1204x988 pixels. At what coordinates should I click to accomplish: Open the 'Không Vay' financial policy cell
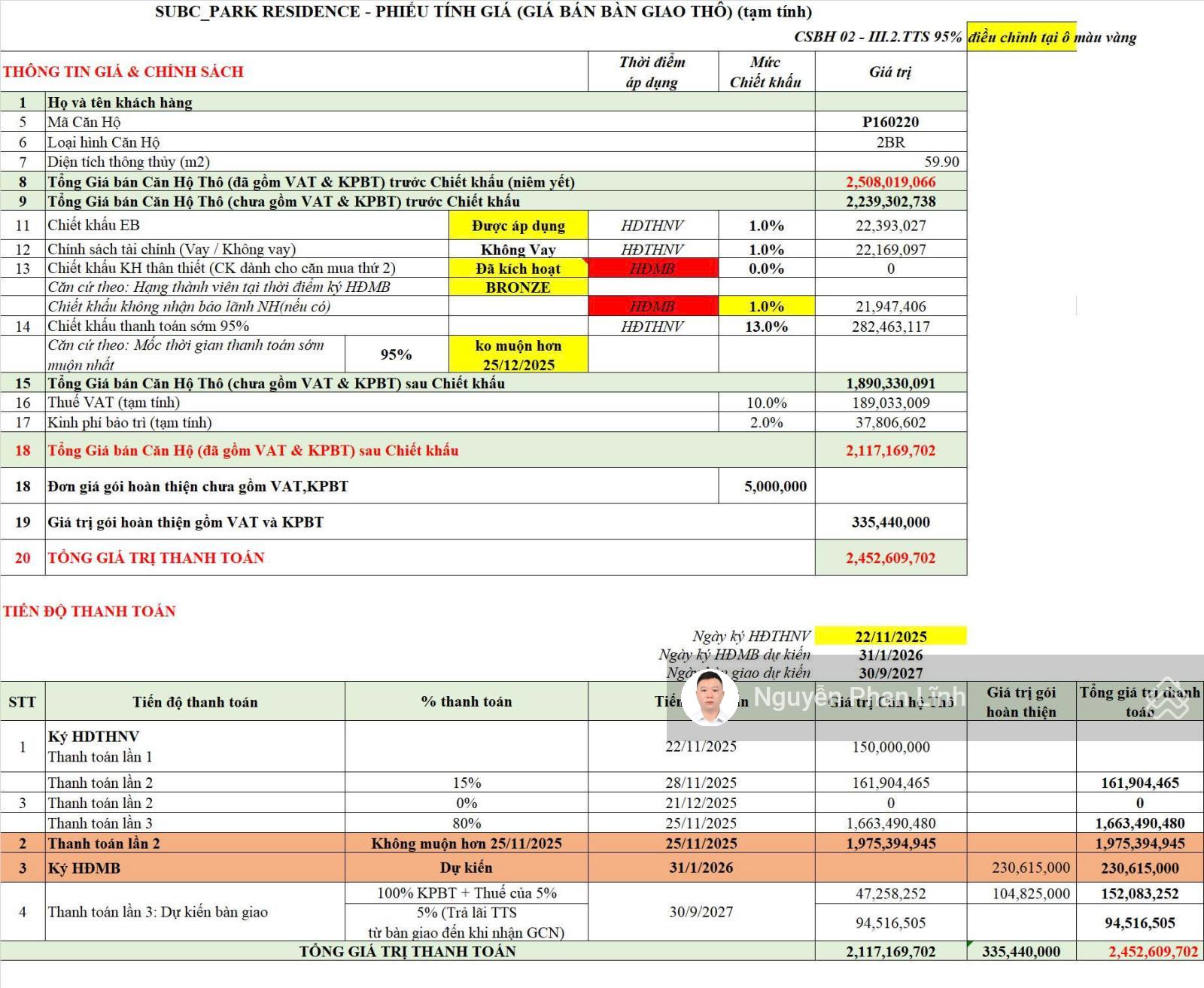click(518, 250)
